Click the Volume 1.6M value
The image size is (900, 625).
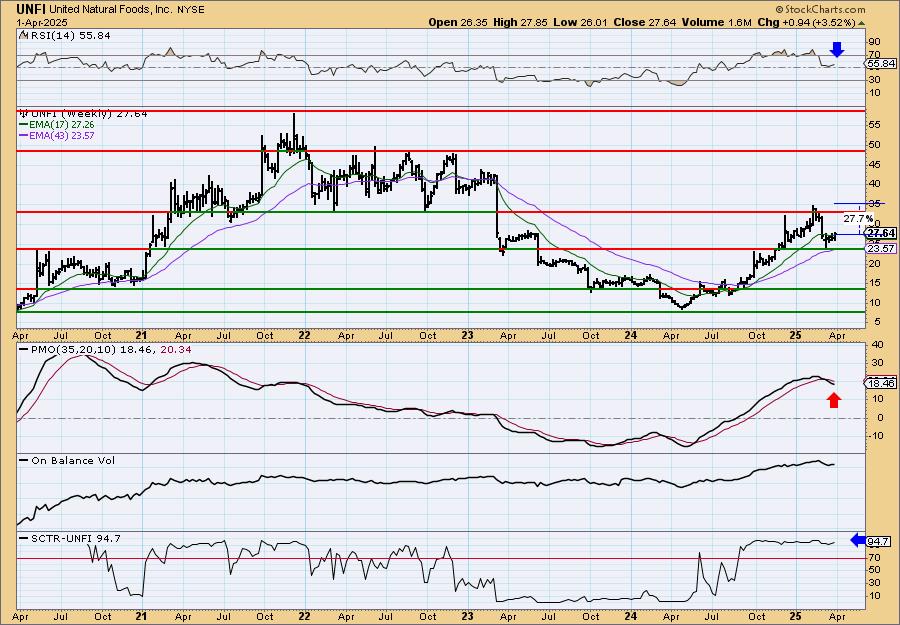(x=715, y=23)
